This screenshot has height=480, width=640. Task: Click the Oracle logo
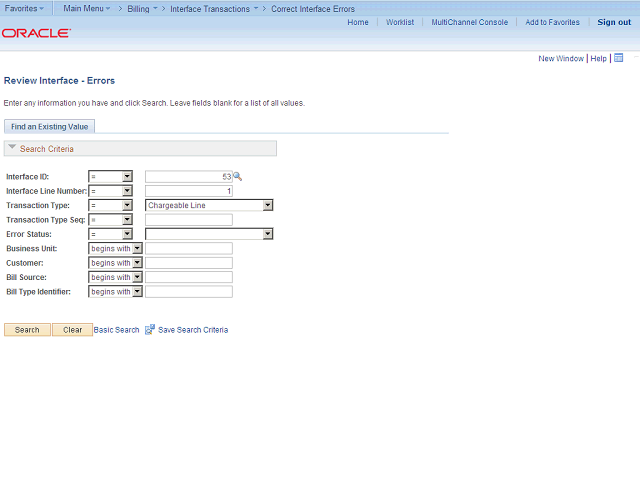36,33
